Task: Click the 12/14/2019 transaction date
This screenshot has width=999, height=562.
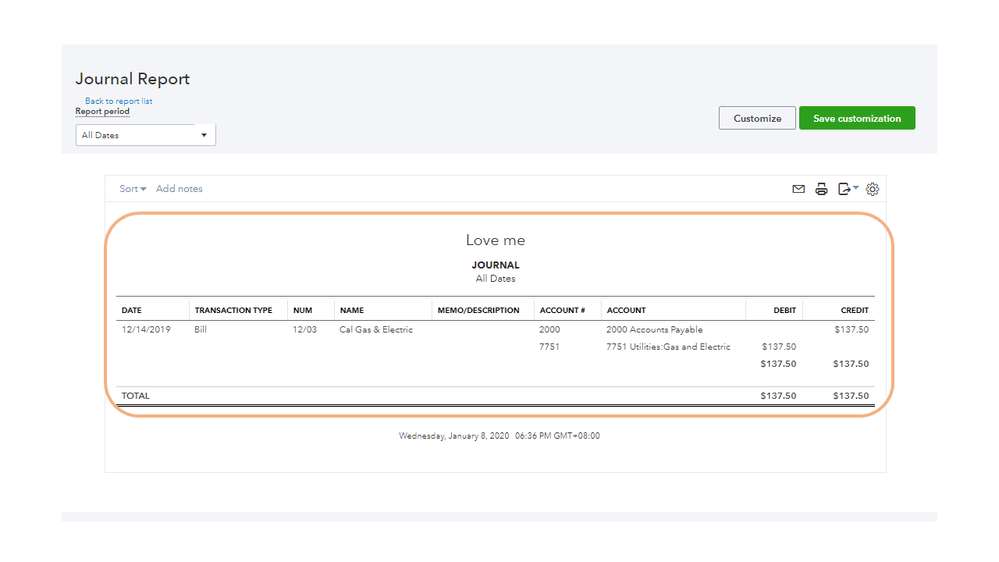Action: (146, 329)
